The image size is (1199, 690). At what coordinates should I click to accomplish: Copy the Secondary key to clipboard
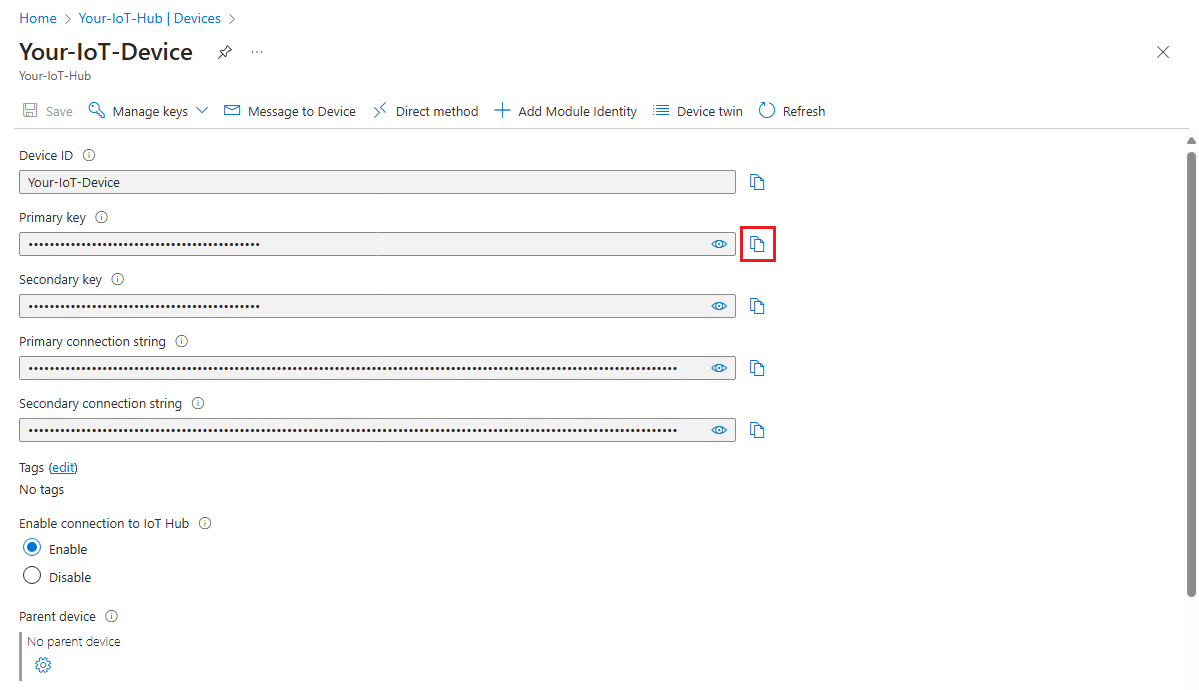[757, 305]
